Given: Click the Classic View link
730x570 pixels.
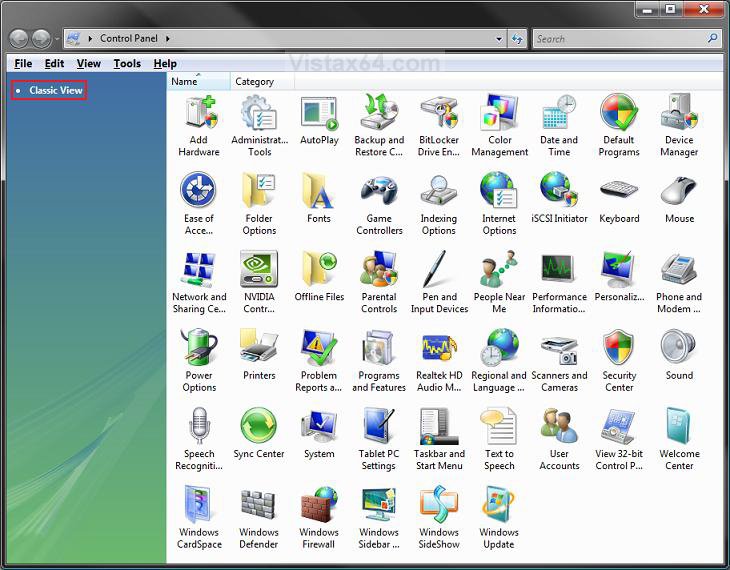Looking at the screenshot, I should point(56,90).
